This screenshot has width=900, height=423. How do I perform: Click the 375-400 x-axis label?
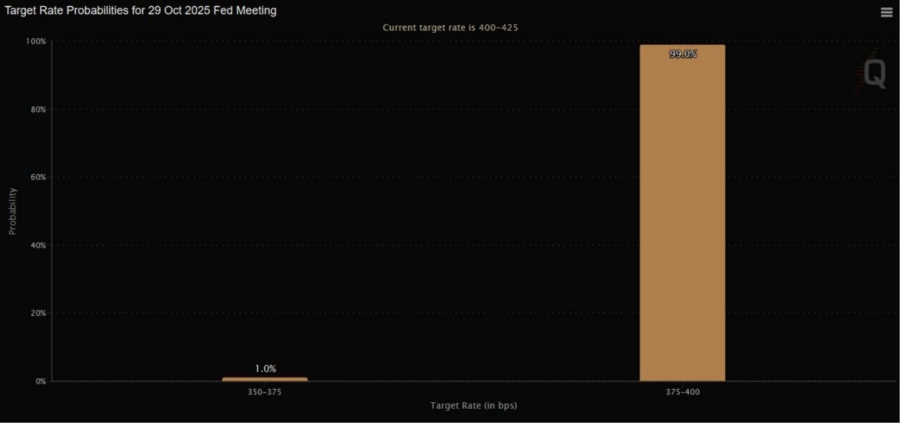point(682,392)
